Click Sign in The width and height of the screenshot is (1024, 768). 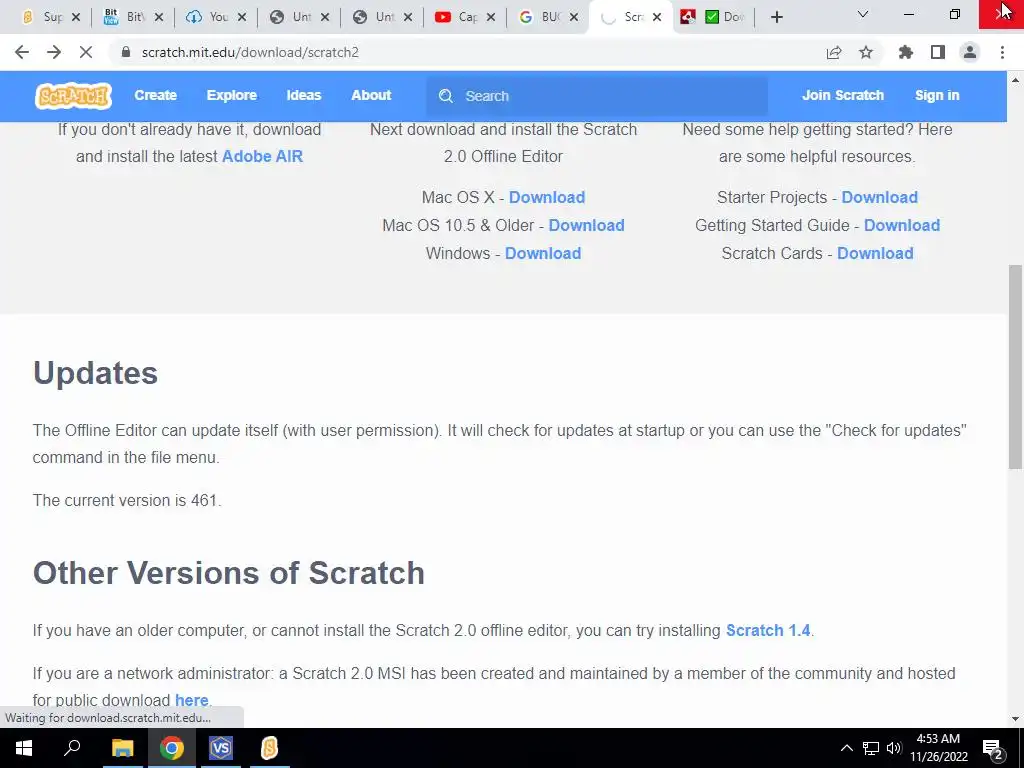937,95
